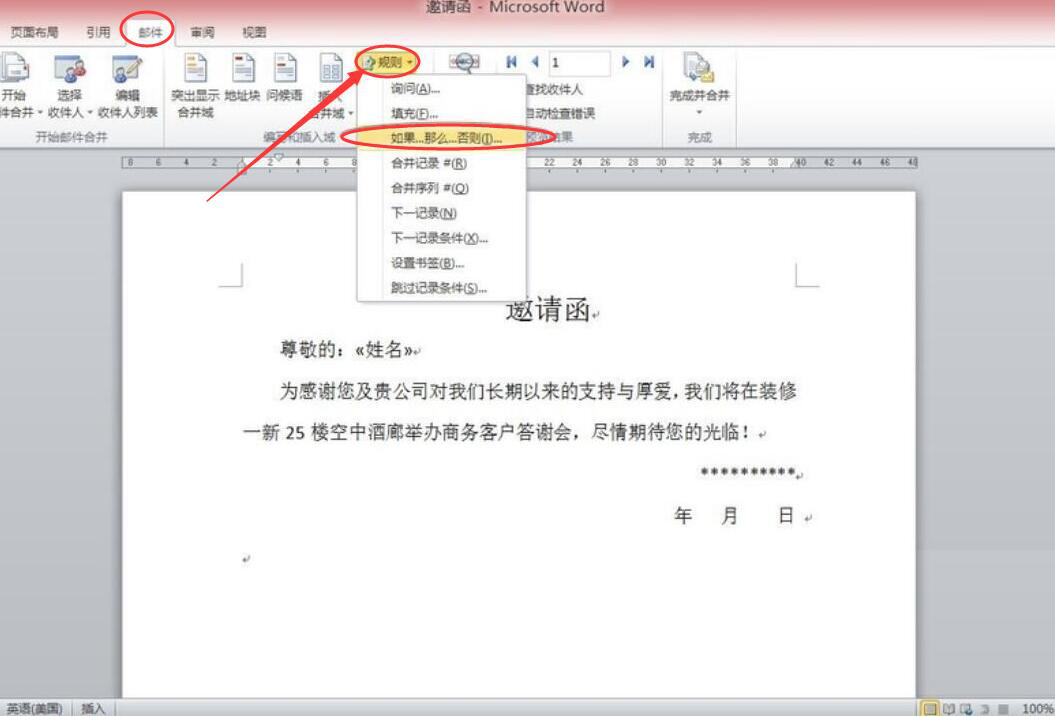Click the Address Block (地址块) icon
The width and height of the screenshot is (1055, 716).
point(242,69)
